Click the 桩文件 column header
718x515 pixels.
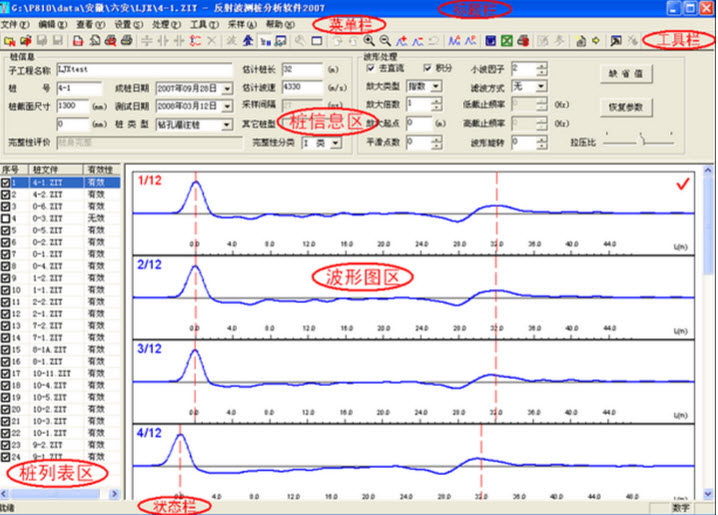(56, 170)
